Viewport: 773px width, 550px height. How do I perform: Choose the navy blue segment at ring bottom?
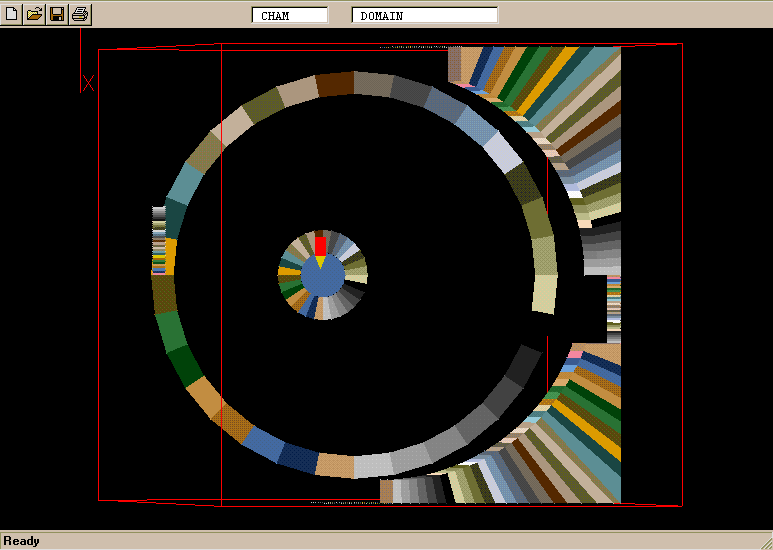click(x=297, y=457)
